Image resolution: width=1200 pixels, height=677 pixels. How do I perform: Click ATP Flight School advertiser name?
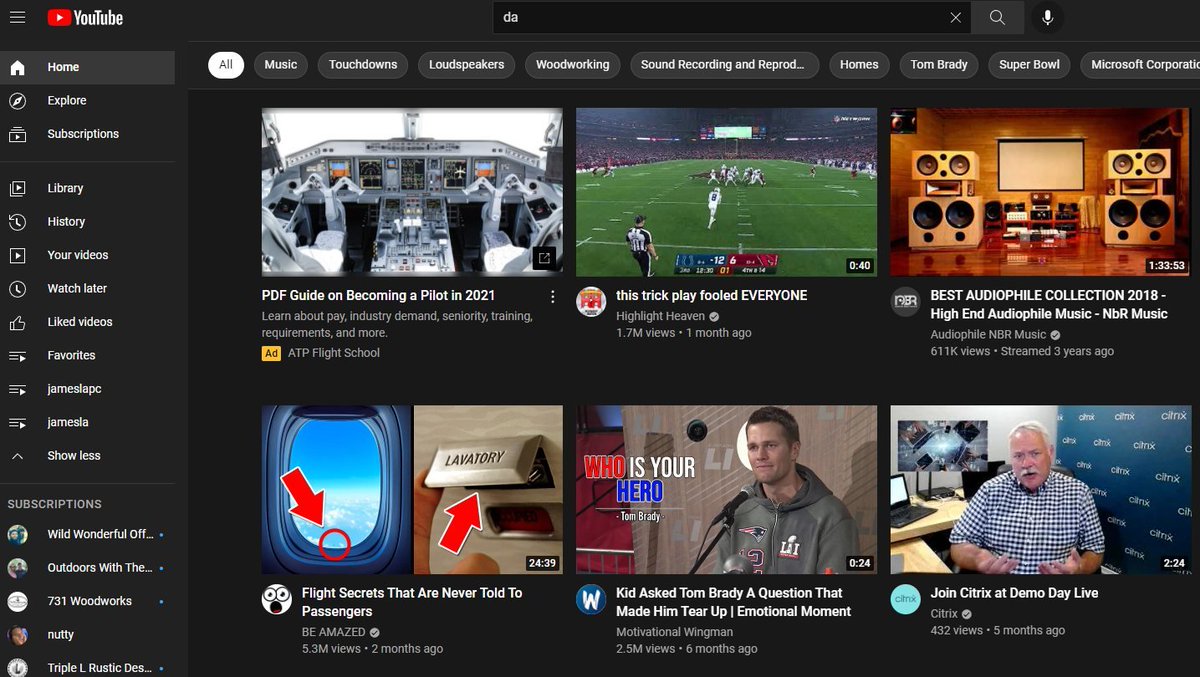tap(334, 352)
